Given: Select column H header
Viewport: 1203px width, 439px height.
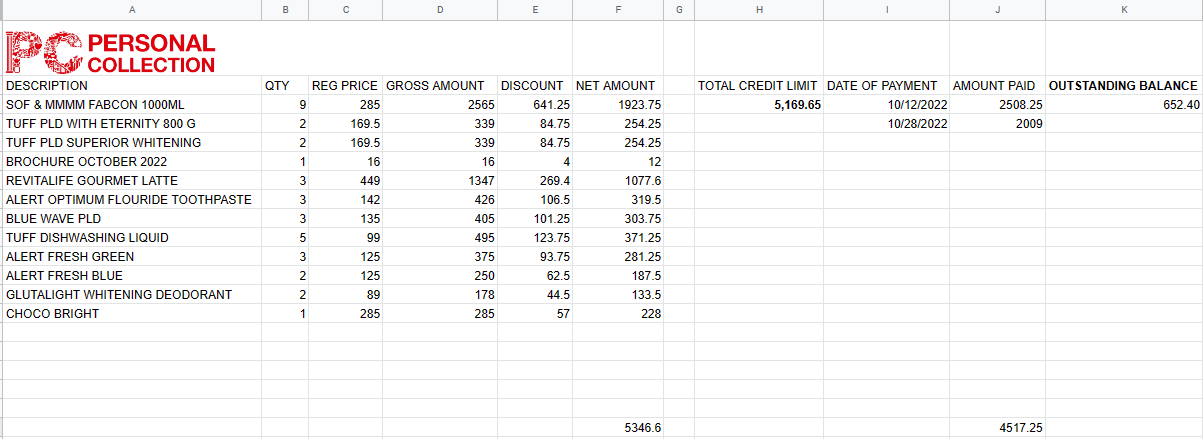Looking at the screenshot, I should [x=759, y=9].
